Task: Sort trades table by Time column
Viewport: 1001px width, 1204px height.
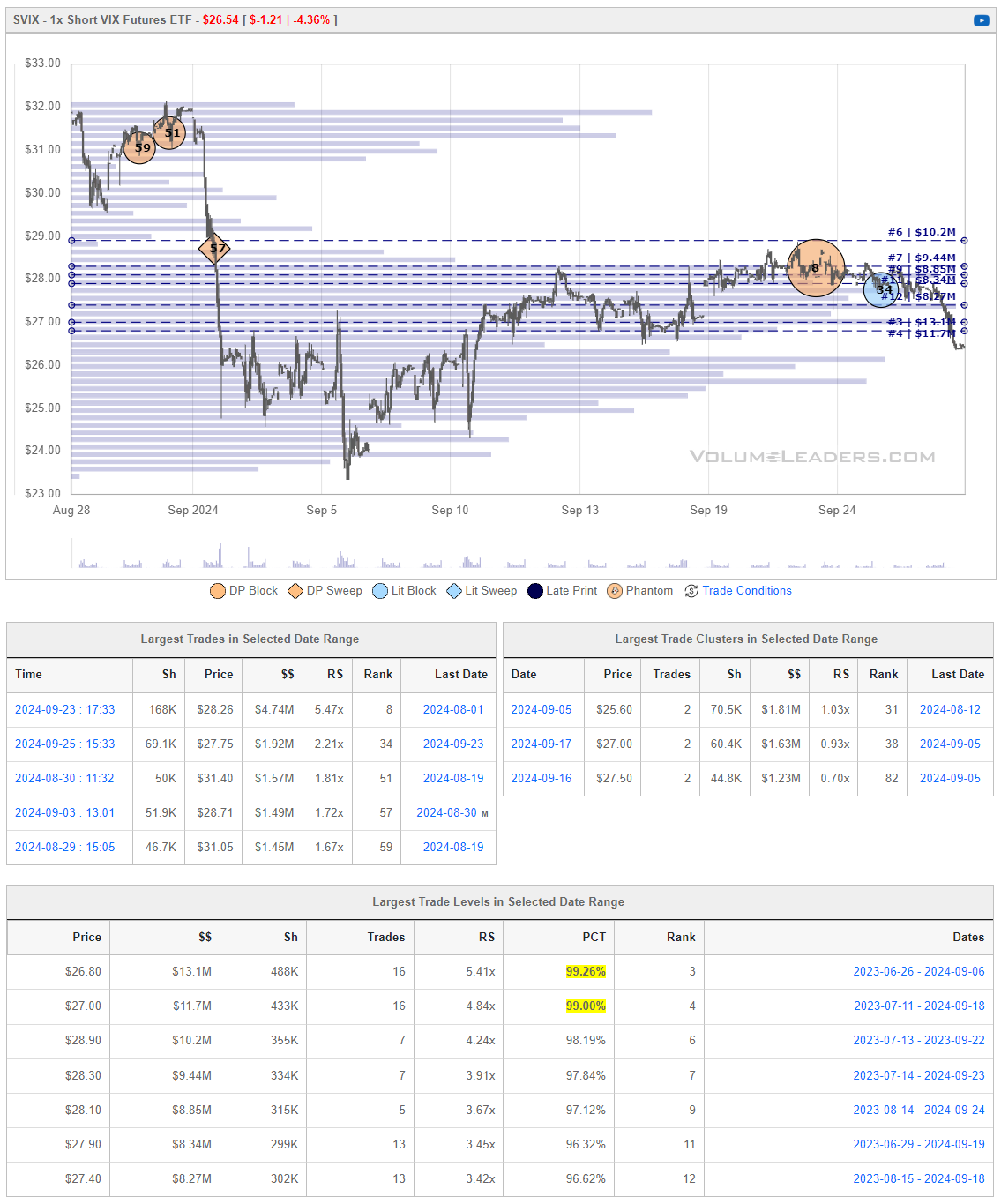Action: click(x=28, y=674)
